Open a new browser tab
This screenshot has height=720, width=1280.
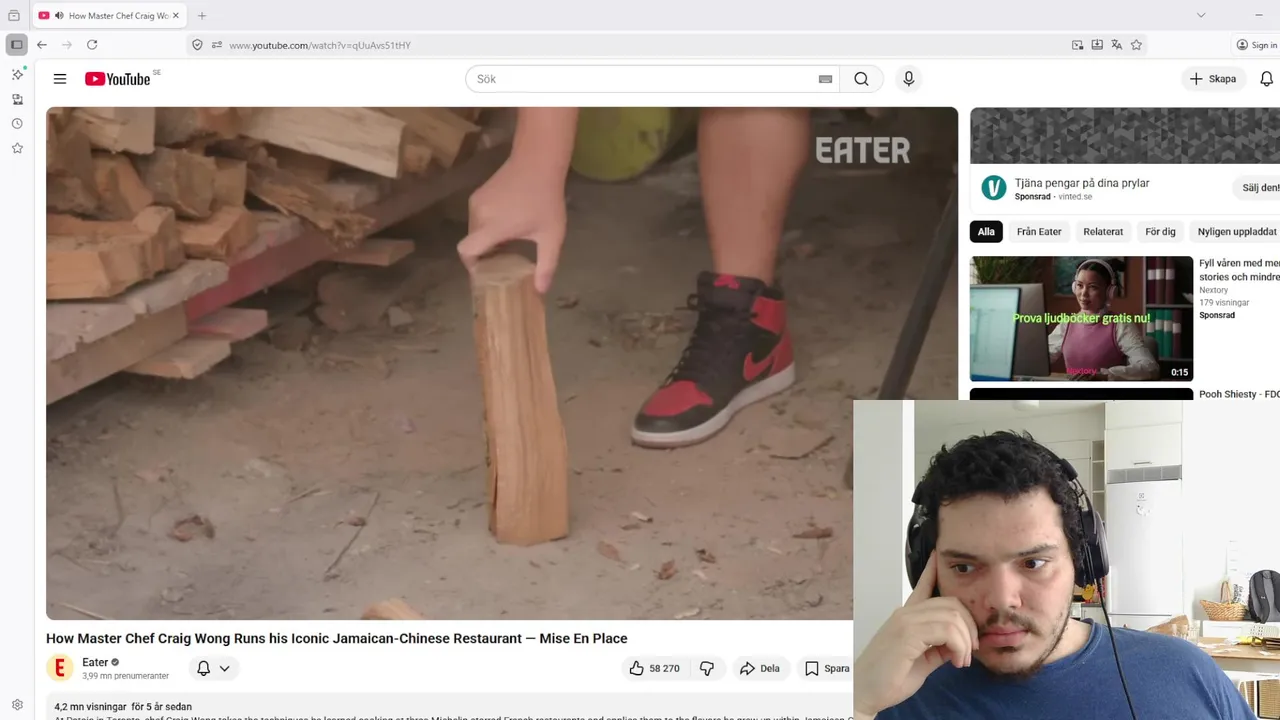pos(202,16)
